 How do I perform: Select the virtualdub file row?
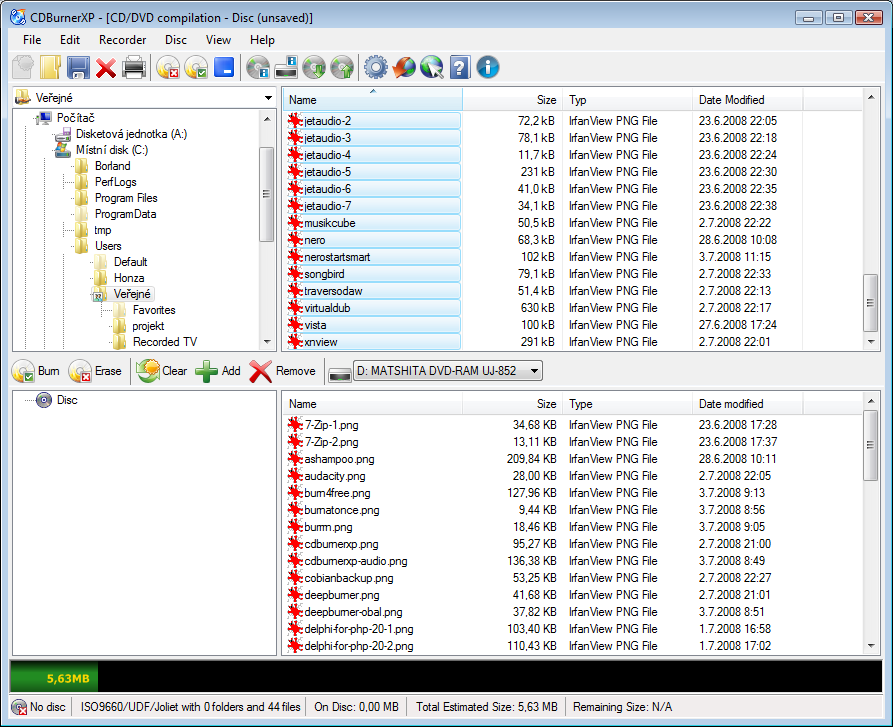374,308
